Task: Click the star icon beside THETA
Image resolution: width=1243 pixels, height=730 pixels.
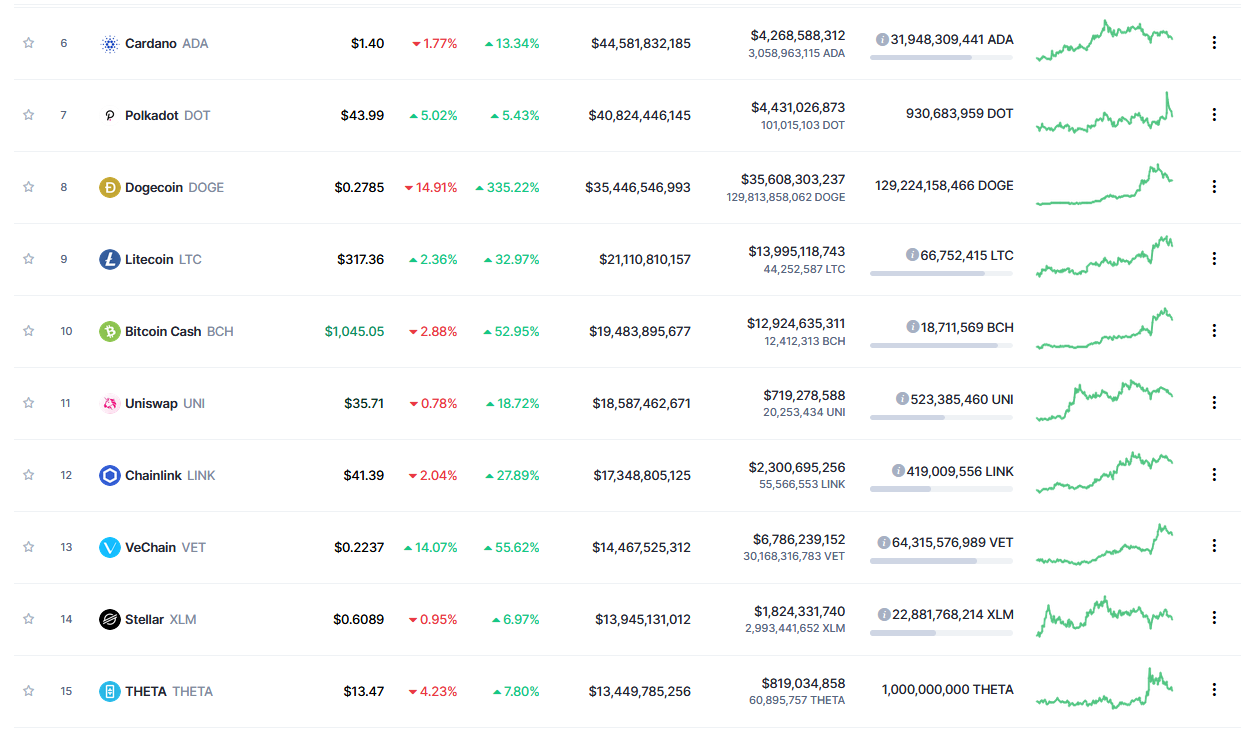Action: click(x=29, y=691)
